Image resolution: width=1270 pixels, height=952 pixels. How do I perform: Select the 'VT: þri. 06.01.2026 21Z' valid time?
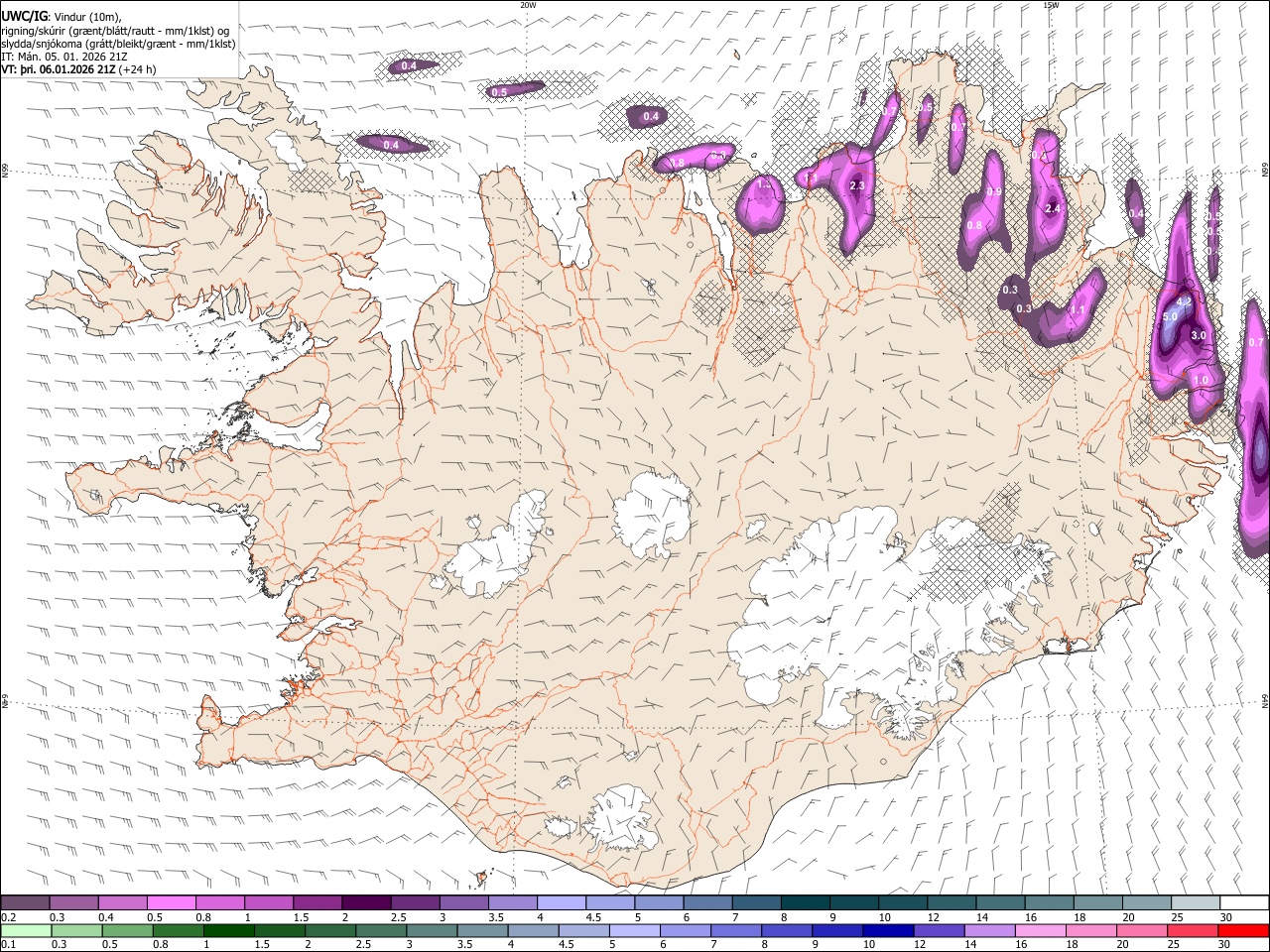pos(59,70)
